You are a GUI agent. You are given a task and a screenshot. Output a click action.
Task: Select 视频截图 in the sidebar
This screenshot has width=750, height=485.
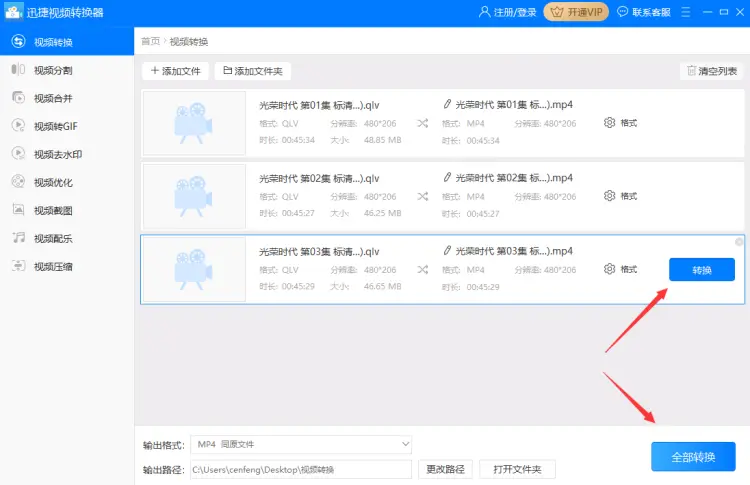tap(66, 210)
